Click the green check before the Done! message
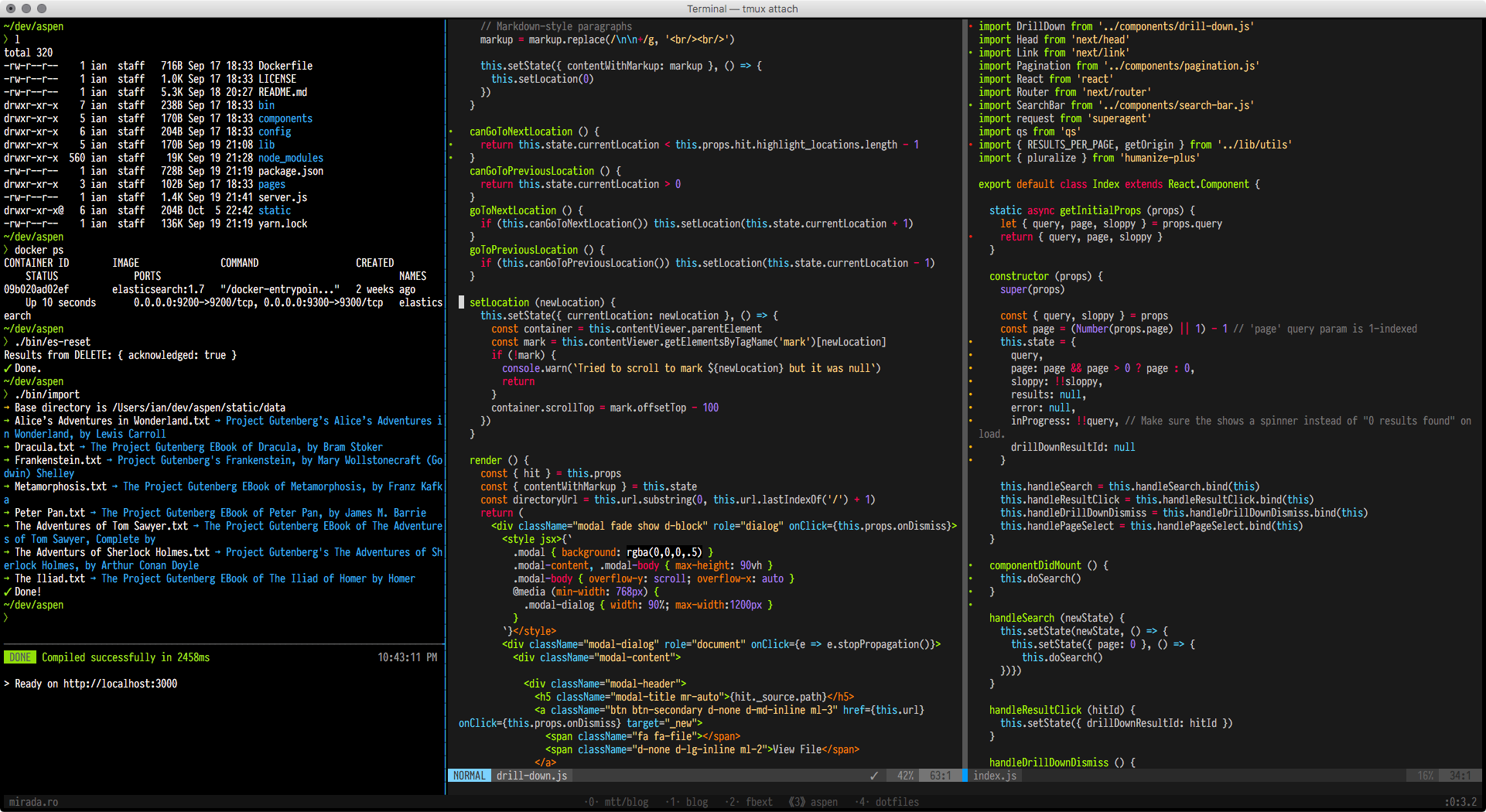Screen dimensions: 1486x812 pos(8,592)
